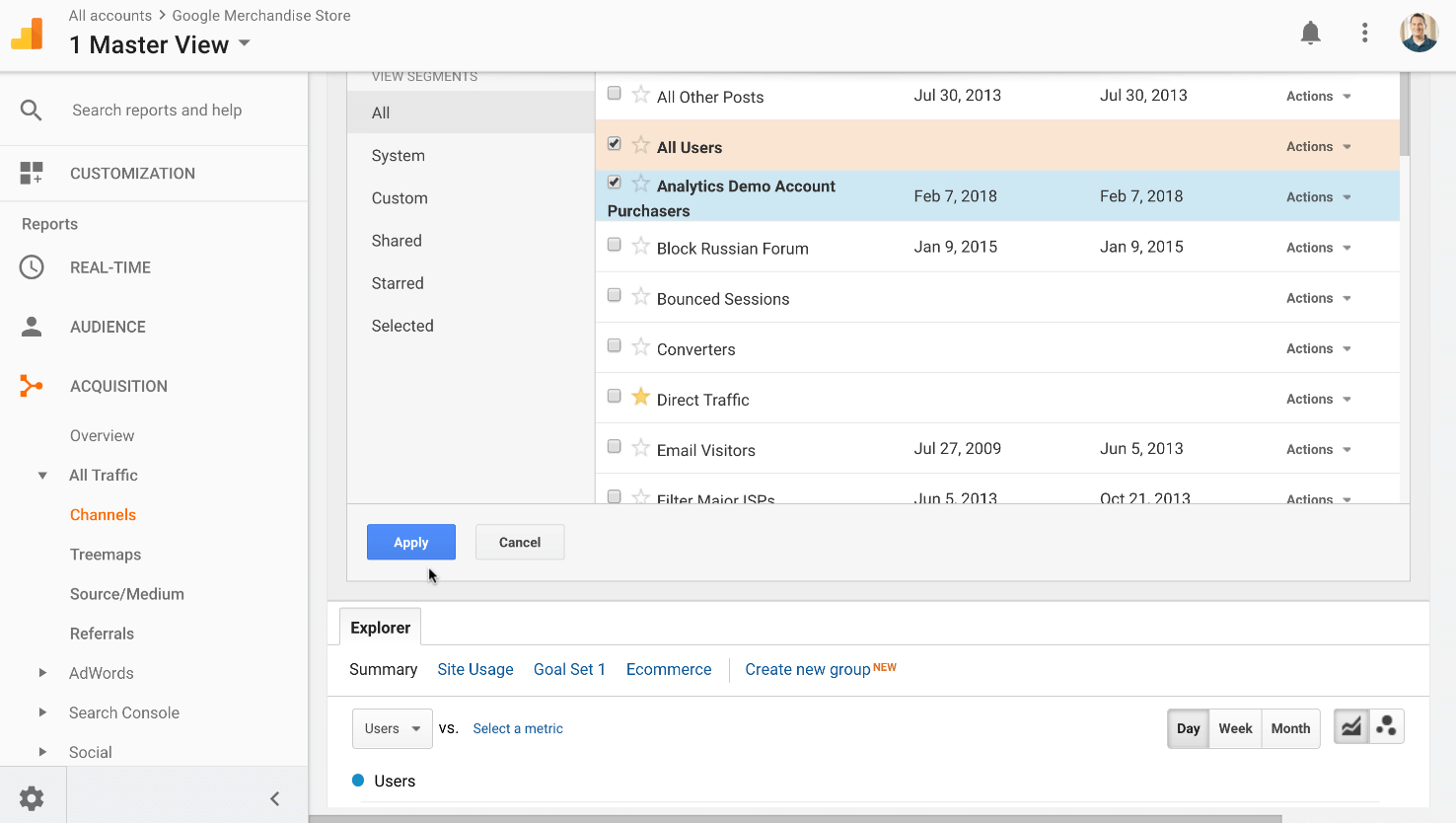
Task: Open Actions menu for All Users
Action: point(1319,146)
